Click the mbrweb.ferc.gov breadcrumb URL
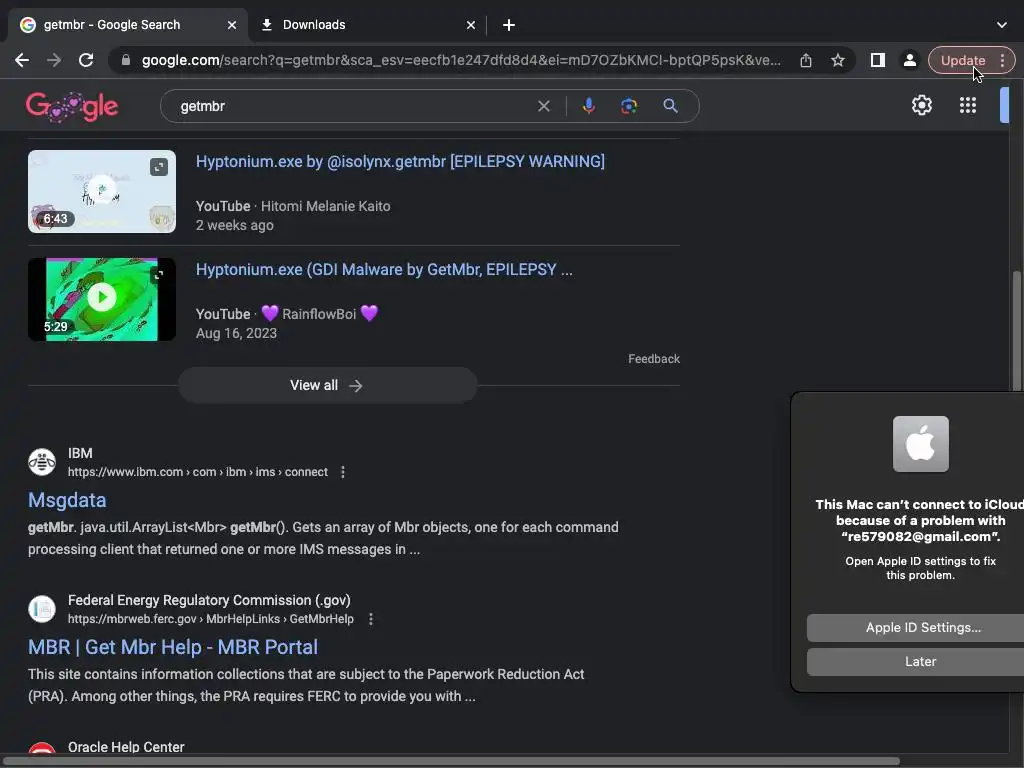Viewport: 1024px width, 768px height. click(211, 619)
